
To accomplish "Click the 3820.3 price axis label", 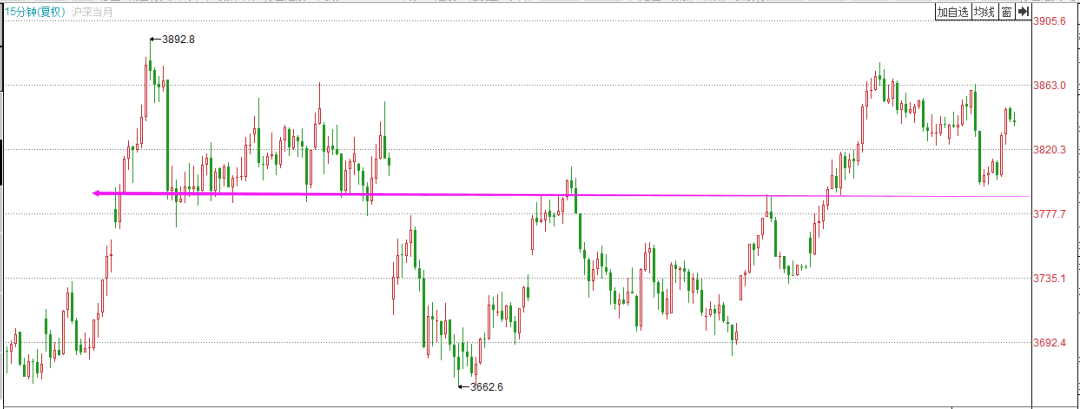I will pyautogui.click(x=1052, y=150).
